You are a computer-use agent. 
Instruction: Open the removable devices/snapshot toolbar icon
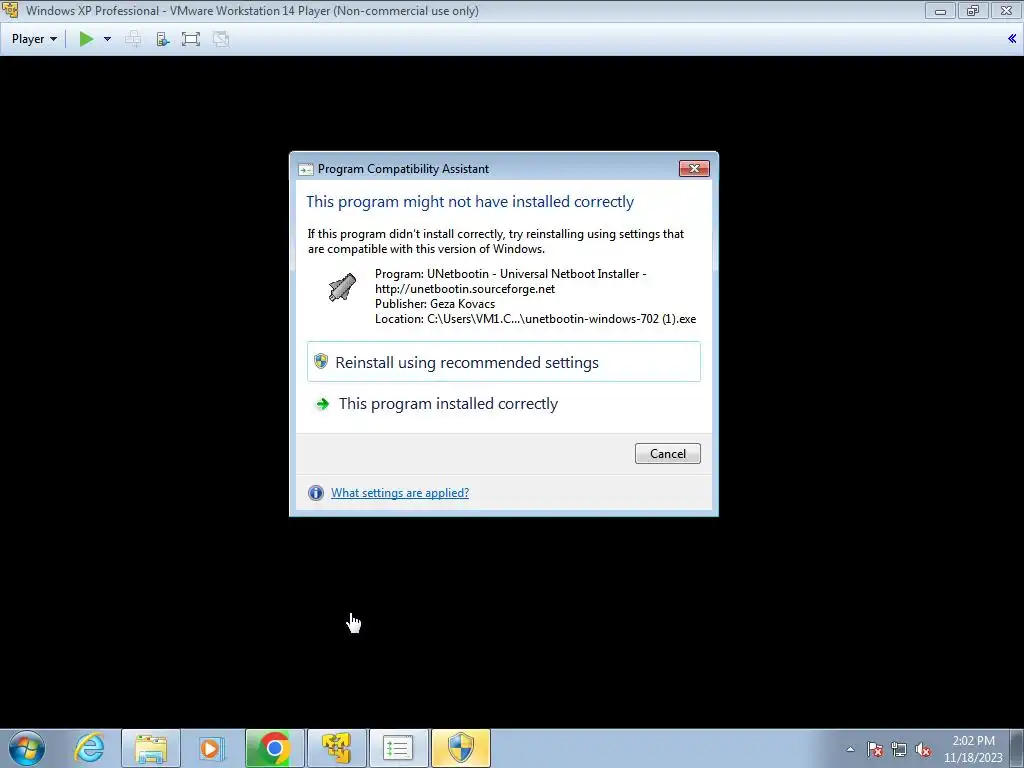coord(163,39)
